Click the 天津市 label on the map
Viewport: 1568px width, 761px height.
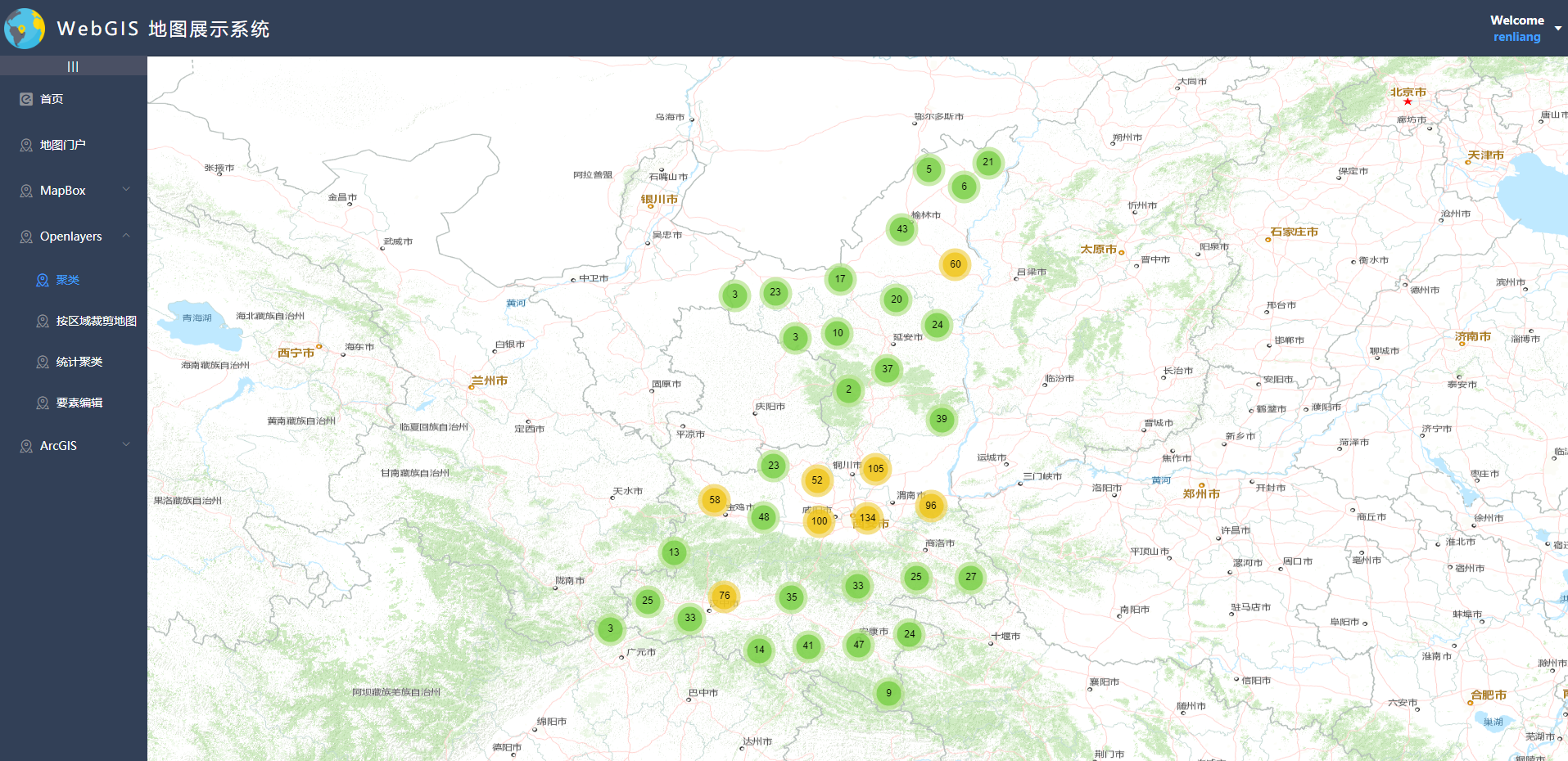point(1485,155)
